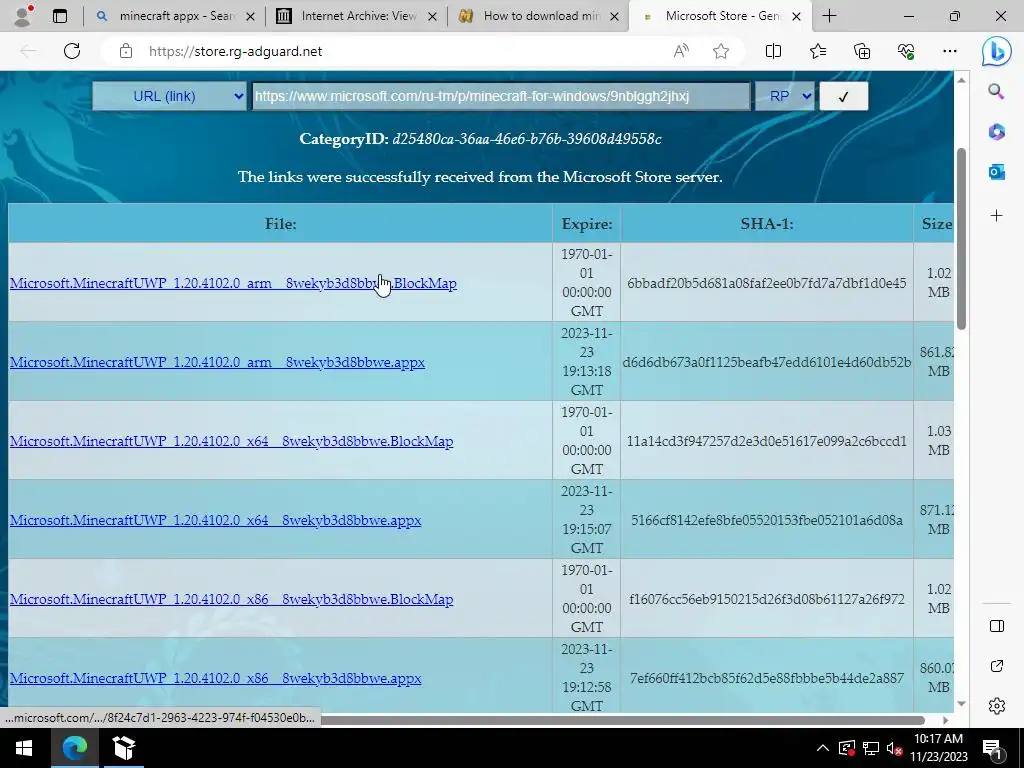Click Edge icon in taskbar
The height and width of the screenshot is (768, 1024).
point(74,748)
